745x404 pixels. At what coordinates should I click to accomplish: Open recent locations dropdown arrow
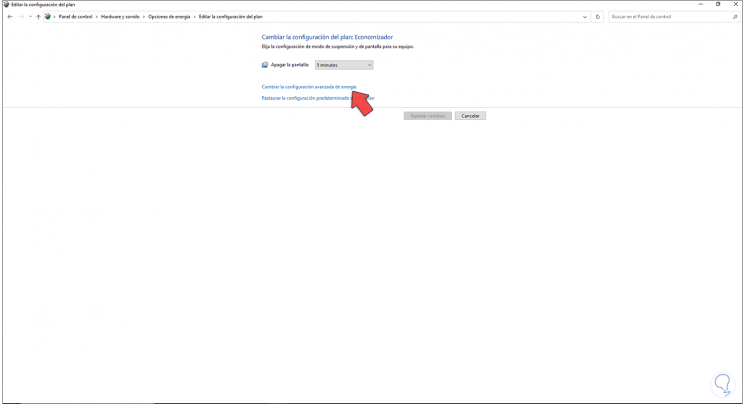click(x=30, y=17)
